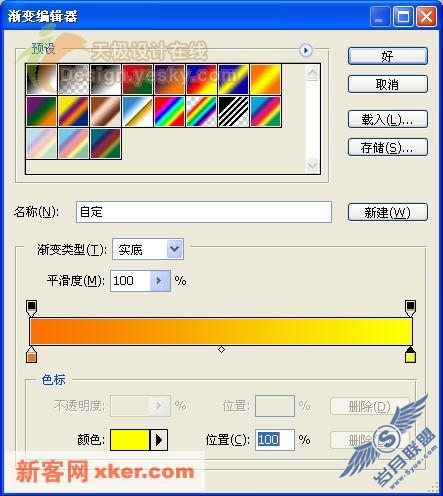
Task: Select the yellow color stop below gradient
Action: tap(410, 355)
